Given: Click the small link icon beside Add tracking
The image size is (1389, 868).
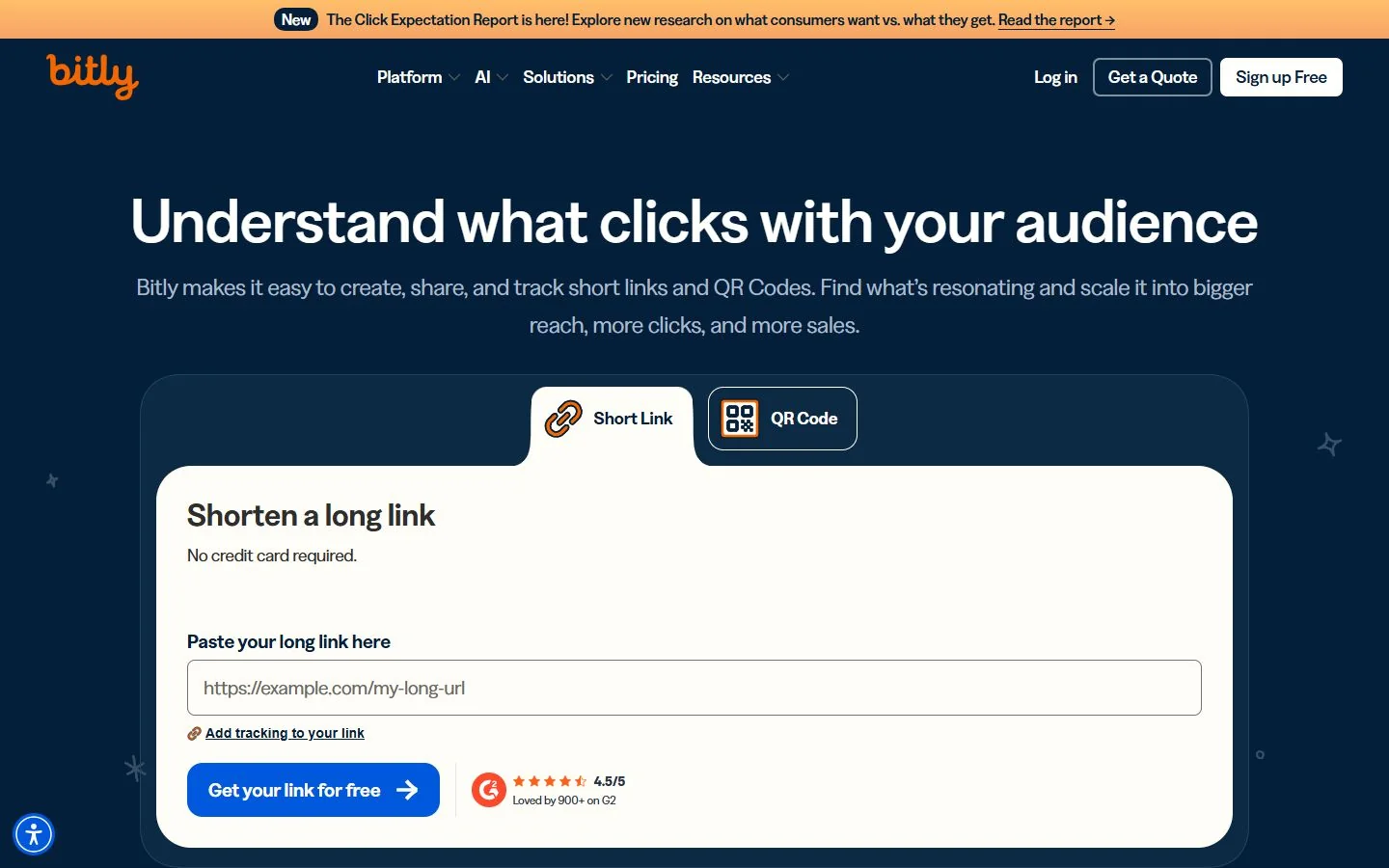Looking at the screenshot, I should 194,734.
